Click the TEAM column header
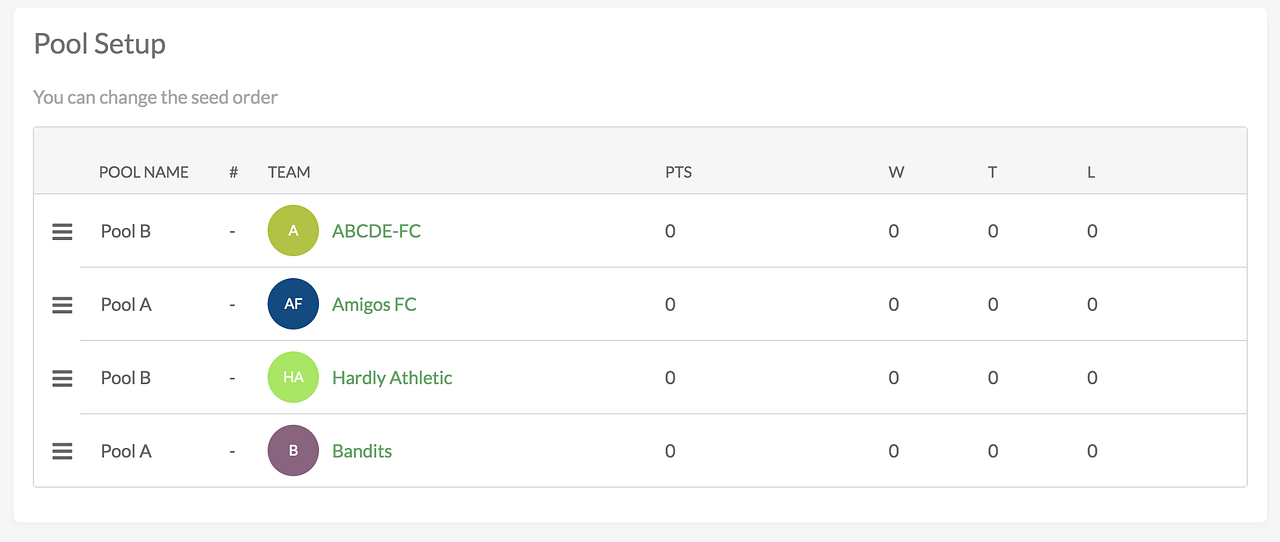Image resolution: width=1280 pixels, height=542 pixels. tap(289, 172)
